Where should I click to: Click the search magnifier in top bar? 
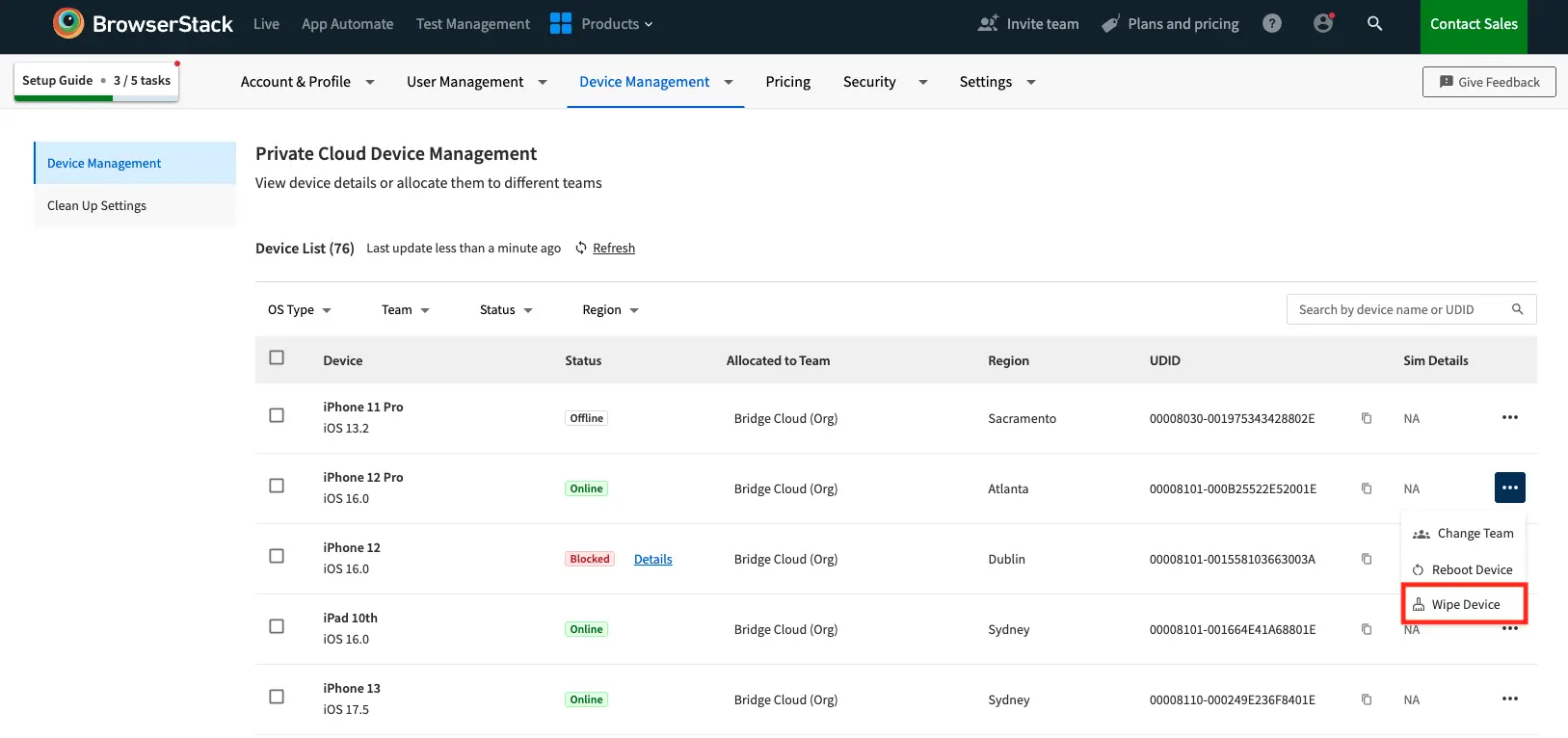(1375, 24)
